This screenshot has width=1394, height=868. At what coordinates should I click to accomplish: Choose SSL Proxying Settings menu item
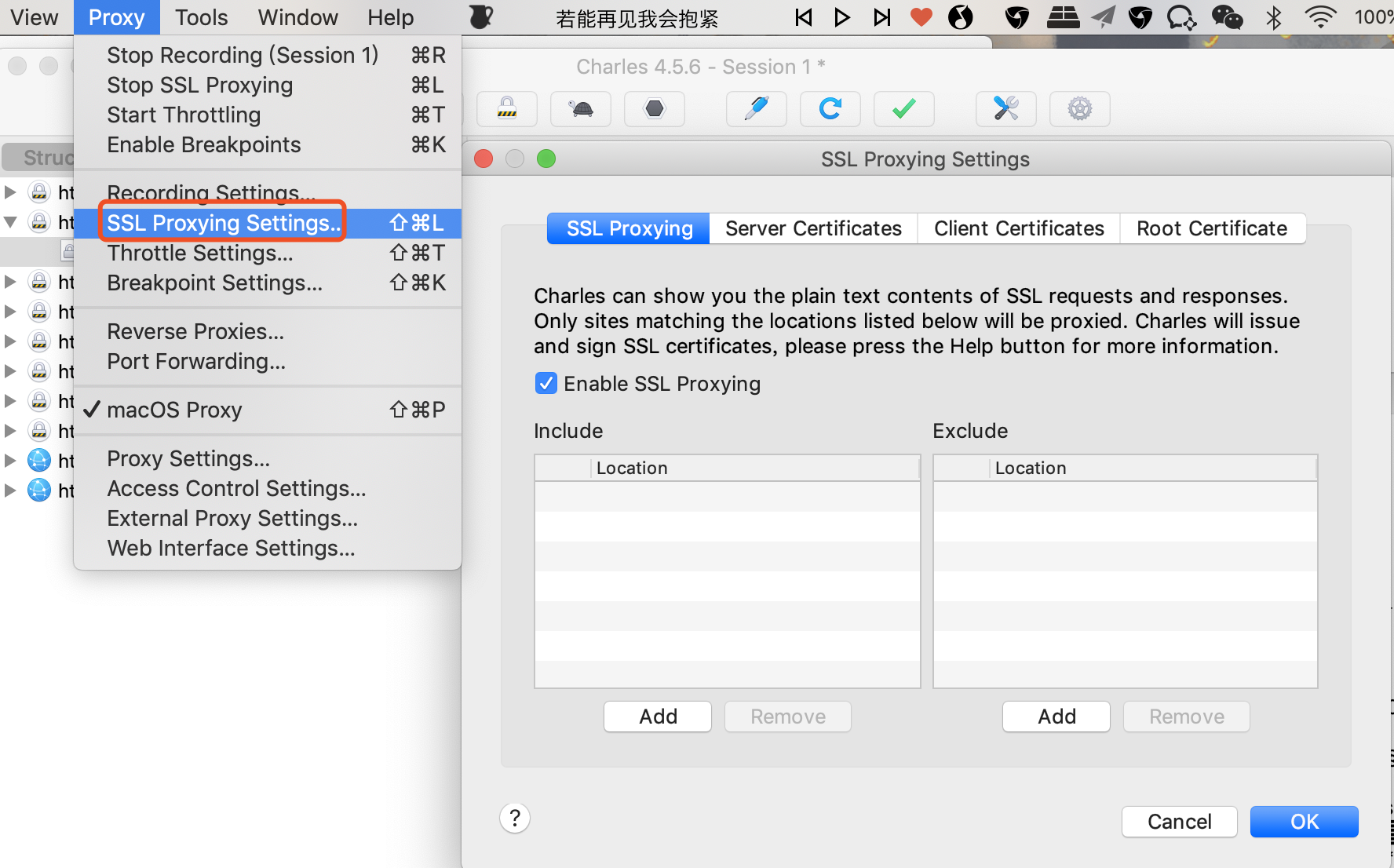tap(267, 223)
